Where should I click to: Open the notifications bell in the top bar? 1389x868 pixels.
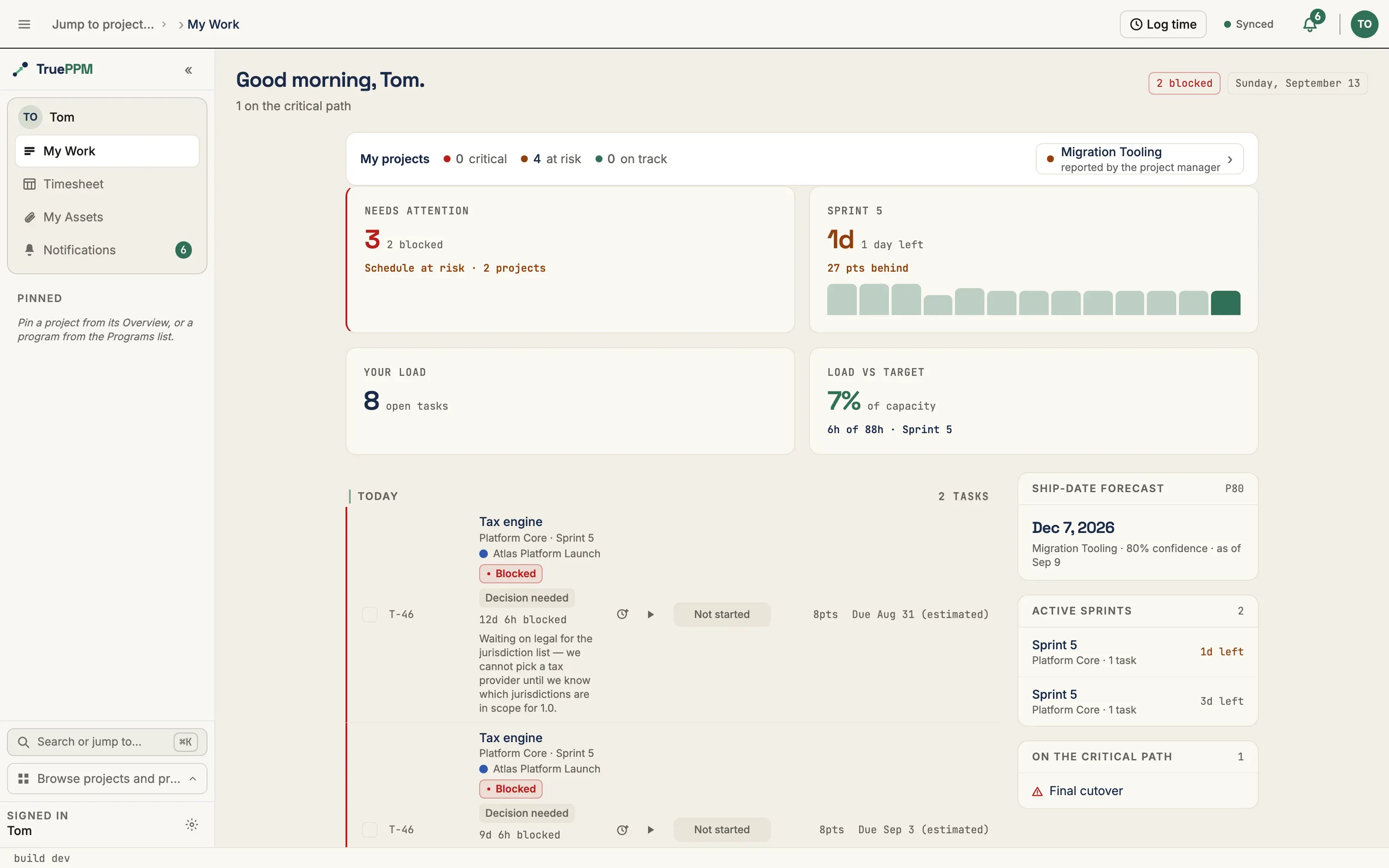pyautogui.click(x=1310, y=24)
